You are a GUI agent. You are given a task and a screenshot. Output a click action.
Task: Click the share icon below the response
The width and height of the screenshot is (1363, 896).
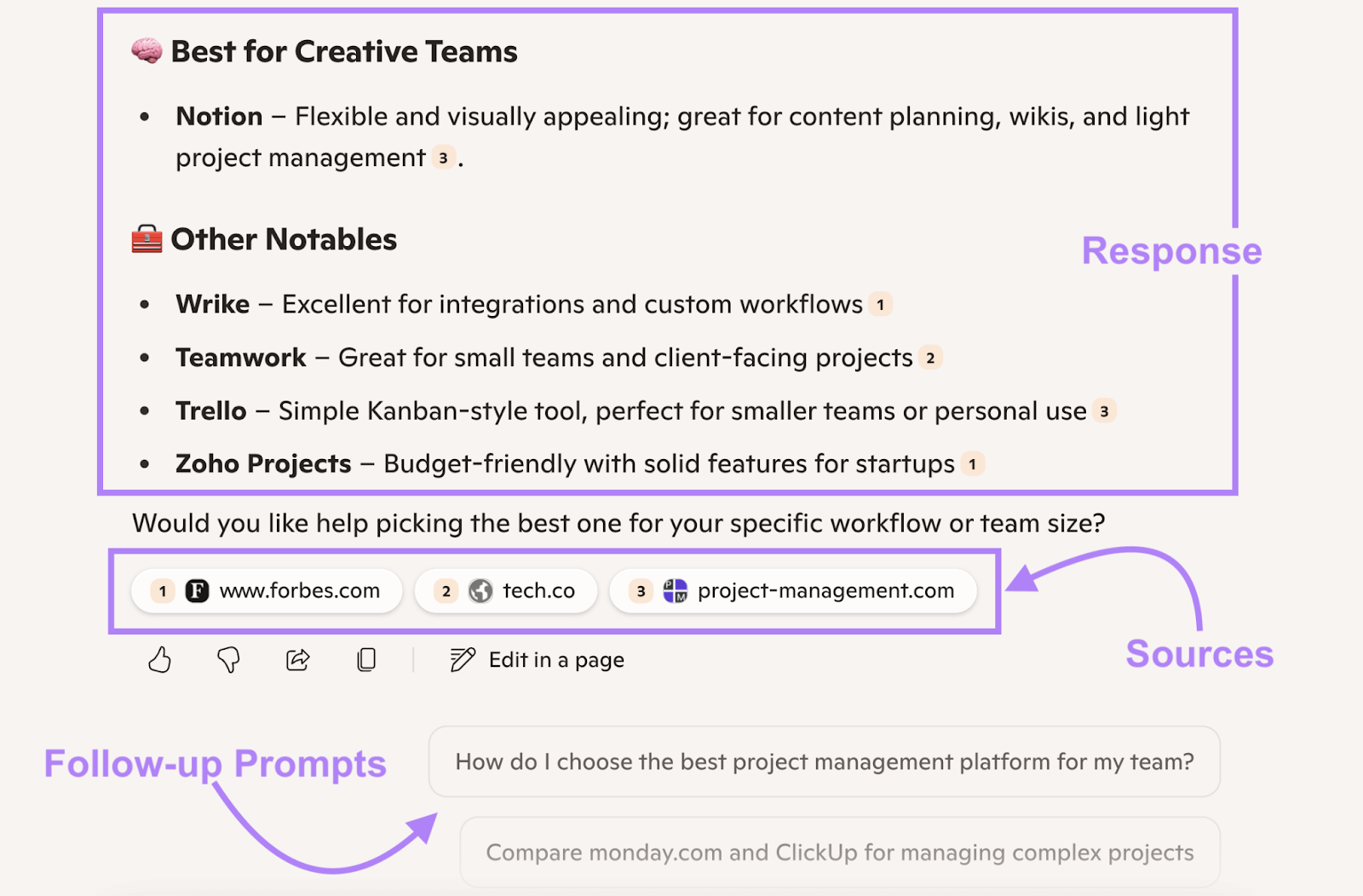click(x=296, y=659)
